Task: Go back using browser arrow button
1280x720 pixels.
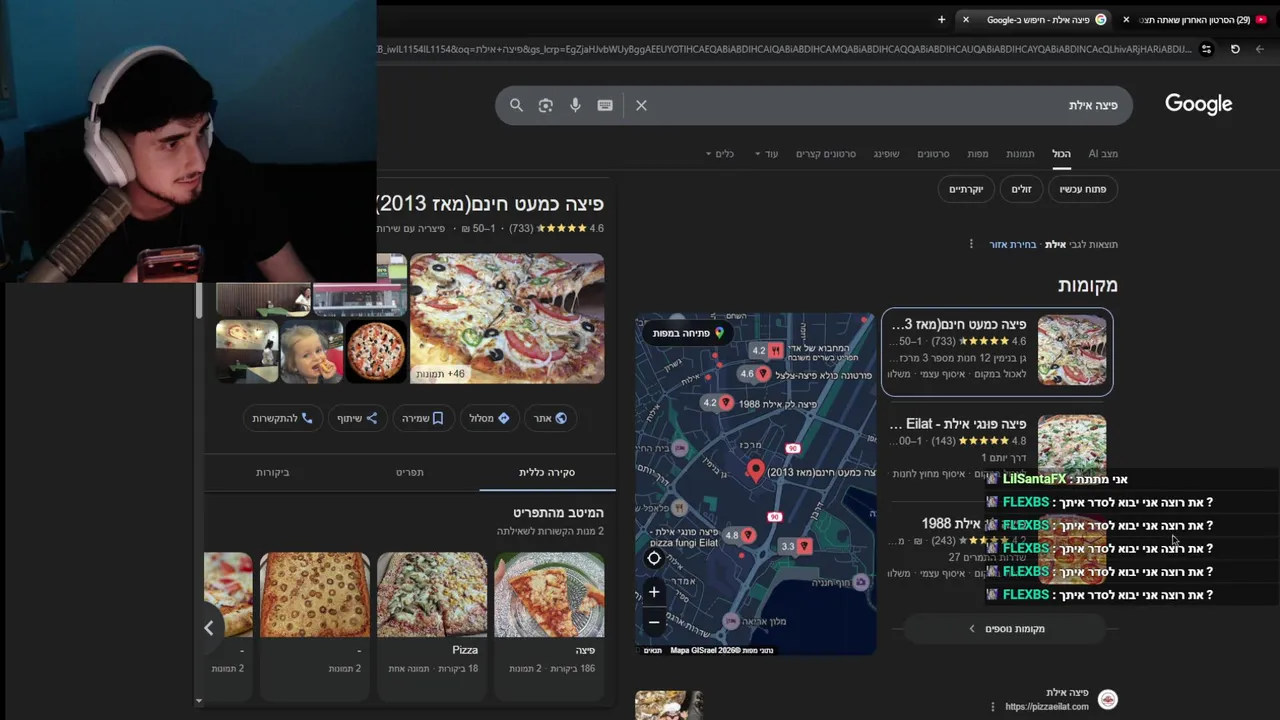Action: (x=1260, y=49)
